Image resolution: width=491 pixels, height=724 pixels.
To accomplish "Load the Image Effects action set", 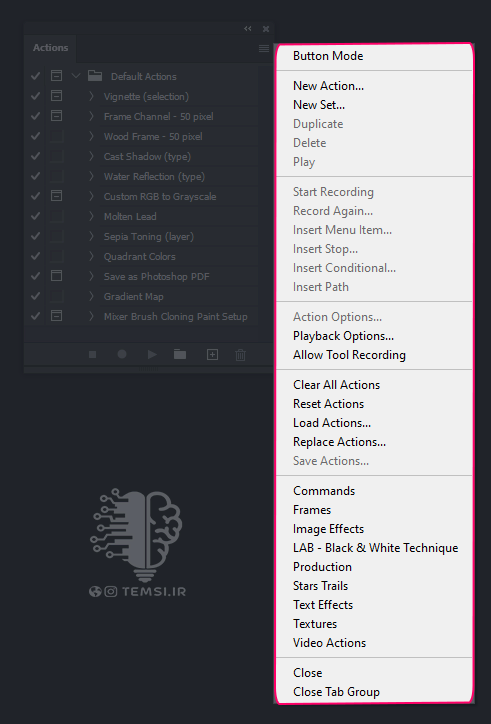I will click(x=328, y=529).
